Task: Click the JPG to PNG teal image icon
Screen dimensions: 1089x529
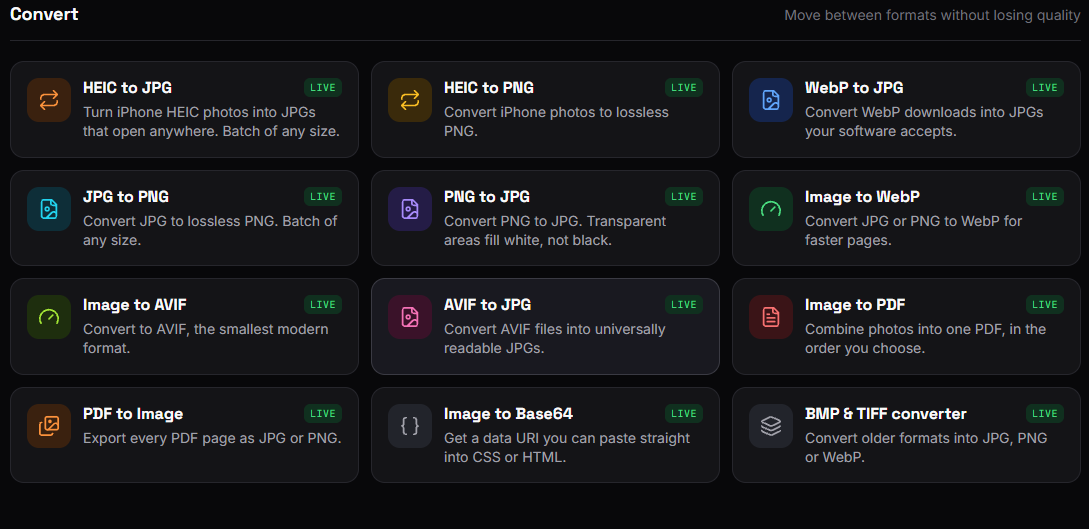Action: click(49, 209)
